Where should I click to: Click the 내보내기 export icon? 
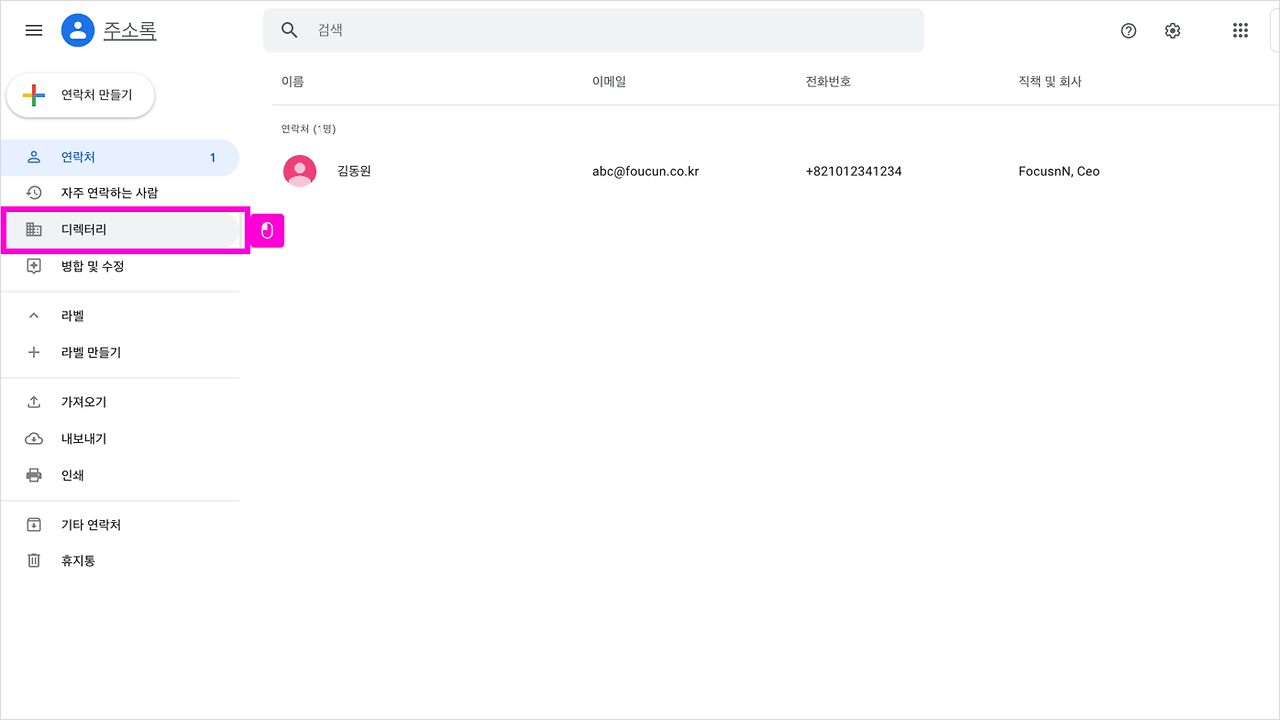click(33, 438)
